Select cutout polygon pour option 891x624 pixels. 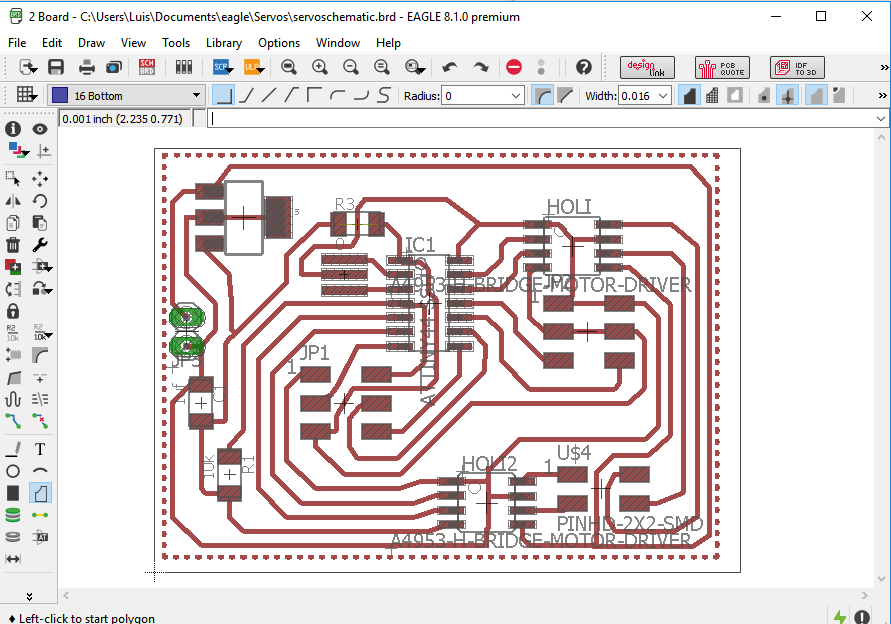[735, 95]
